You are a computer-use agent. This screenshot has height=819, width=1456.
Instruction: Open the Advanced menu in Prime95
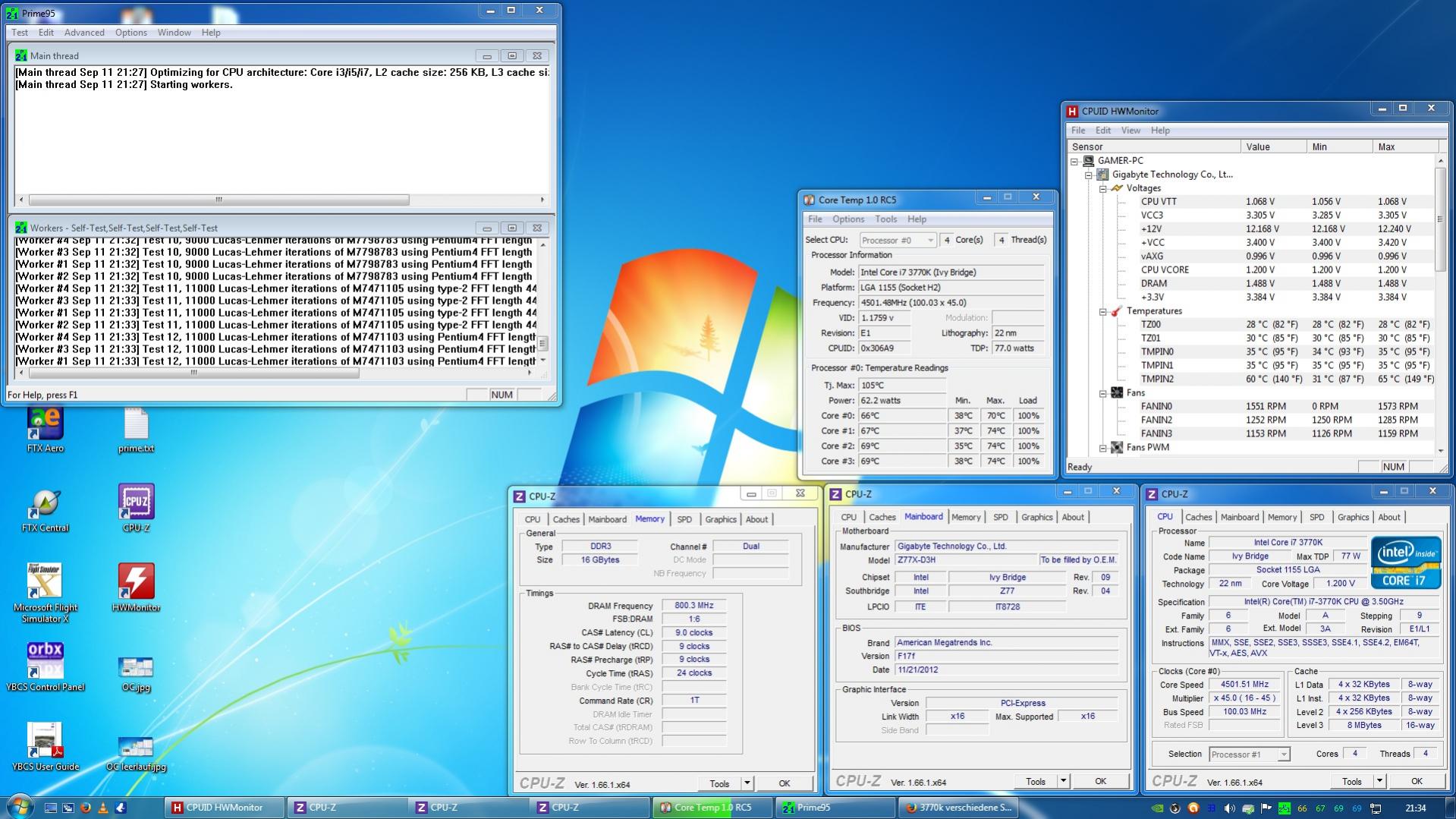84,33
